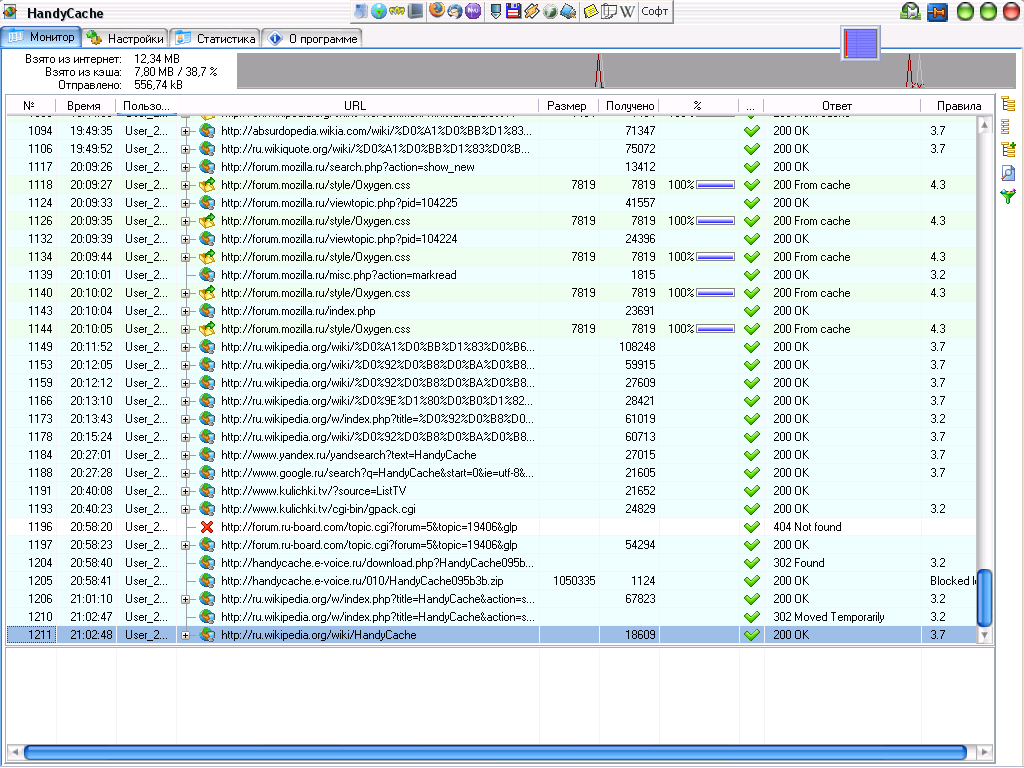1024x768 pixels.
Task: Click the horizontal scrollbar thumb at the bottom
Action: click(495, 752)
